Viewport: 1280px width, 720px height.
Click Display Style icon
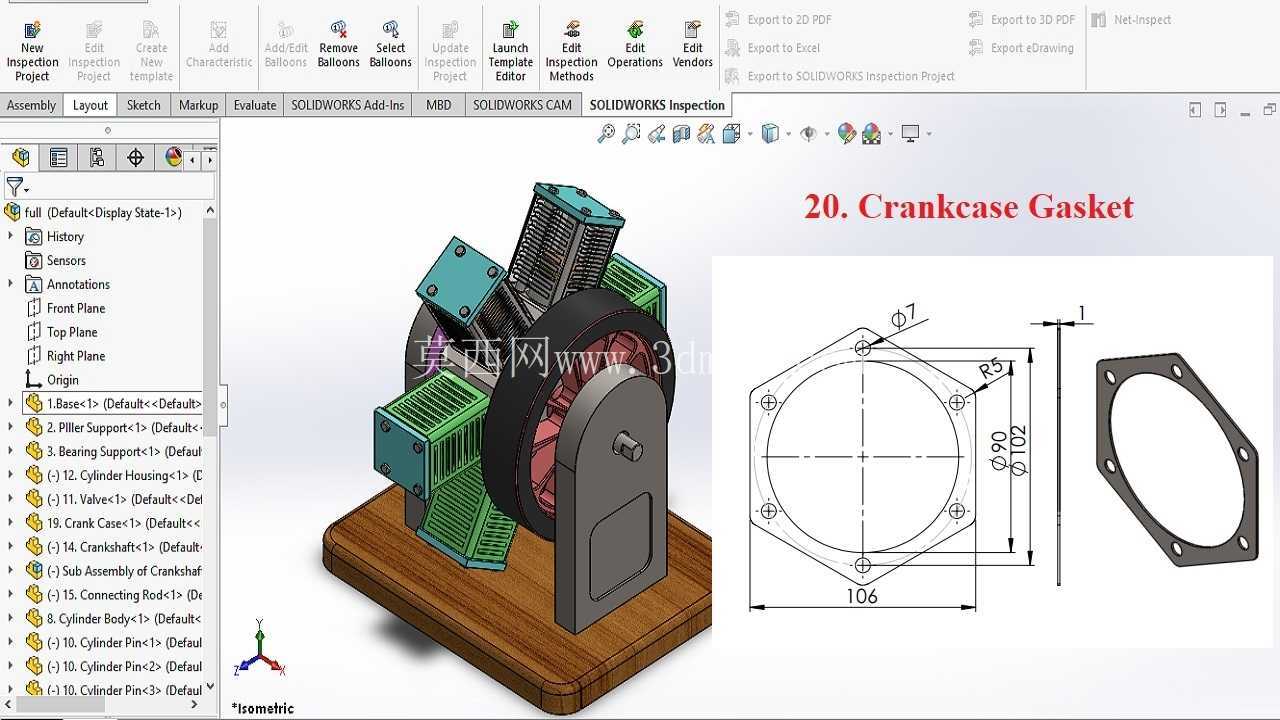coord(770,133)
